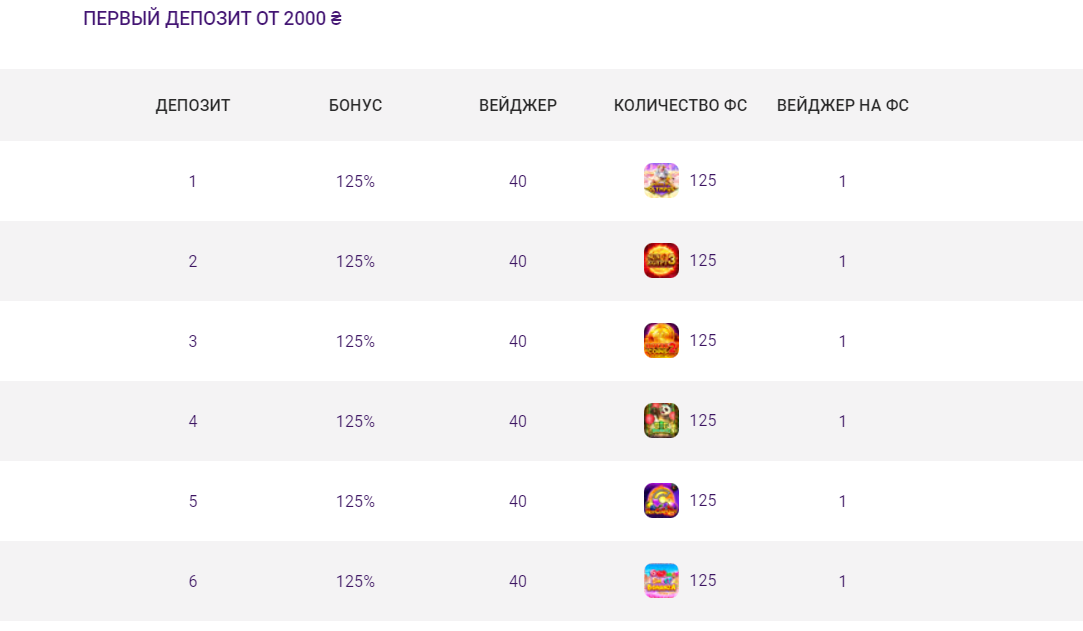This screenshot has height=631, width=1083.
Task: Click the 125% bonus value in row 6
Action: 355,582
